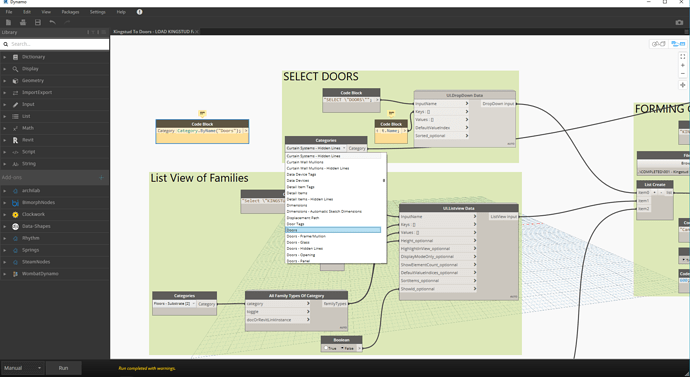Open the Settings menu
Screen dimensions: 690x377
pyautogui.click(x=98, y=12)
